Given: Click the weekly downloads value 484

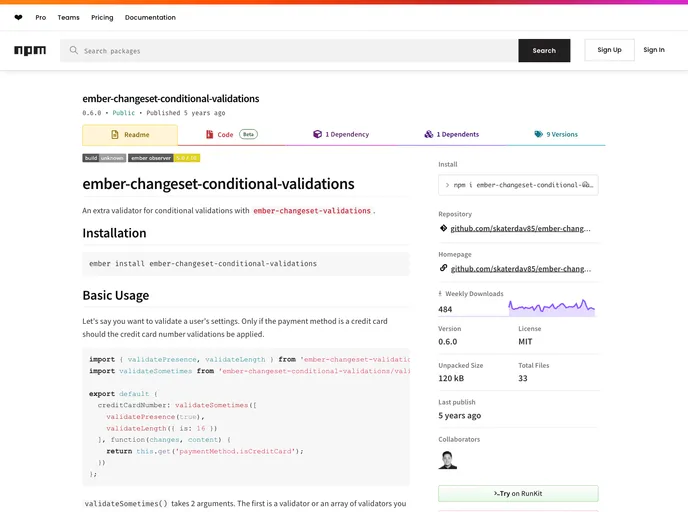Looking at the screenshot, I should [x=445, y=309].
